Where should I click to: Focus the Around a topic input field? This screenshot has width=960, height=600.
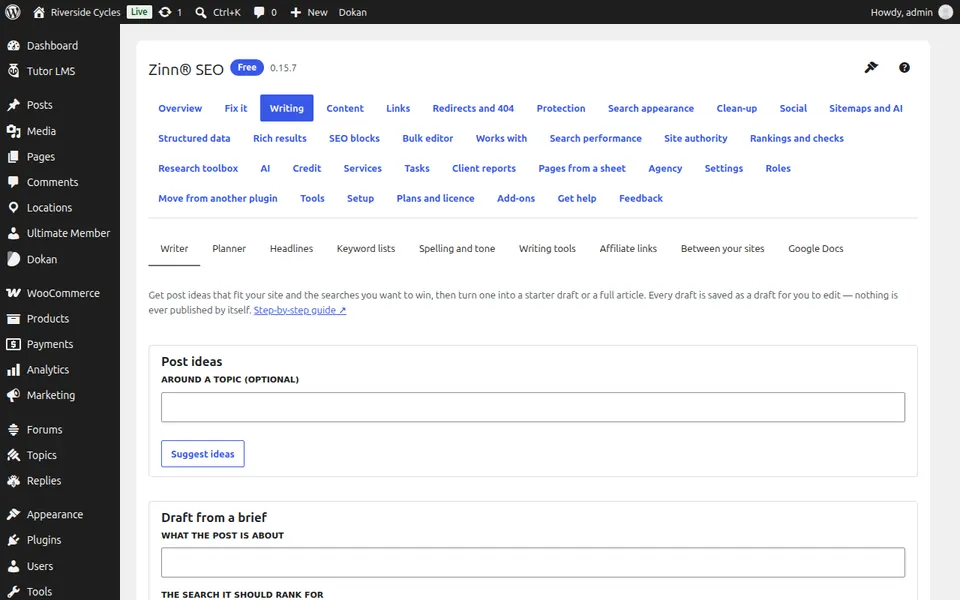pos(533,407)
